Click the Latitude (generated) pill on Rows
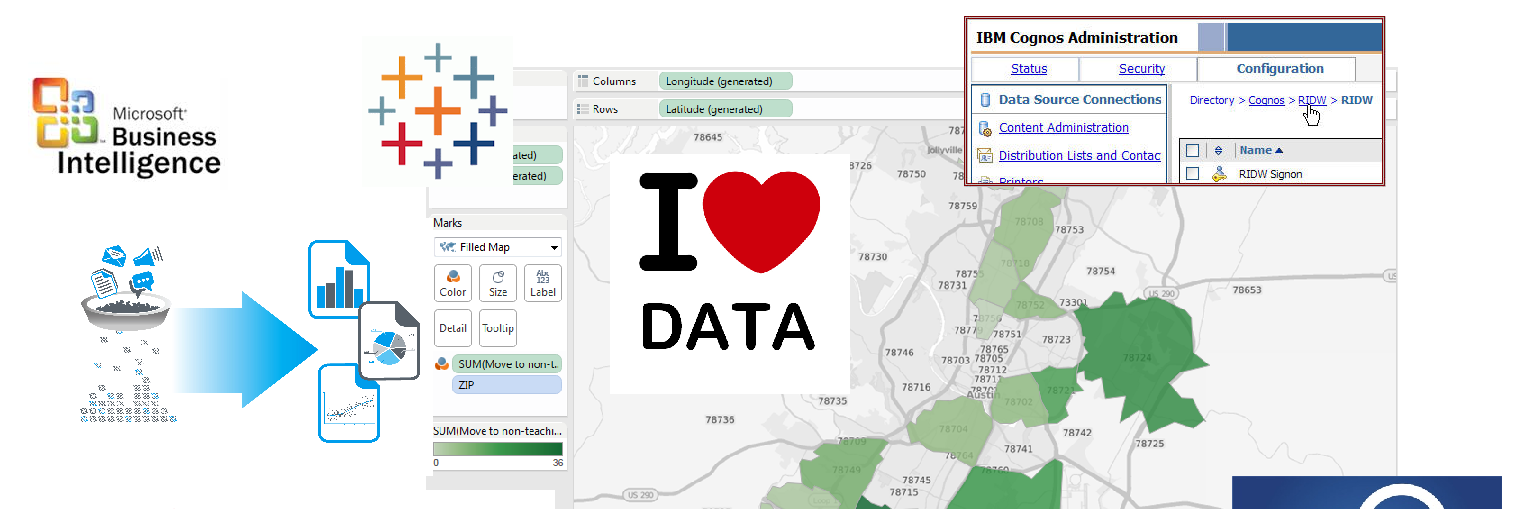 point(726,109)
